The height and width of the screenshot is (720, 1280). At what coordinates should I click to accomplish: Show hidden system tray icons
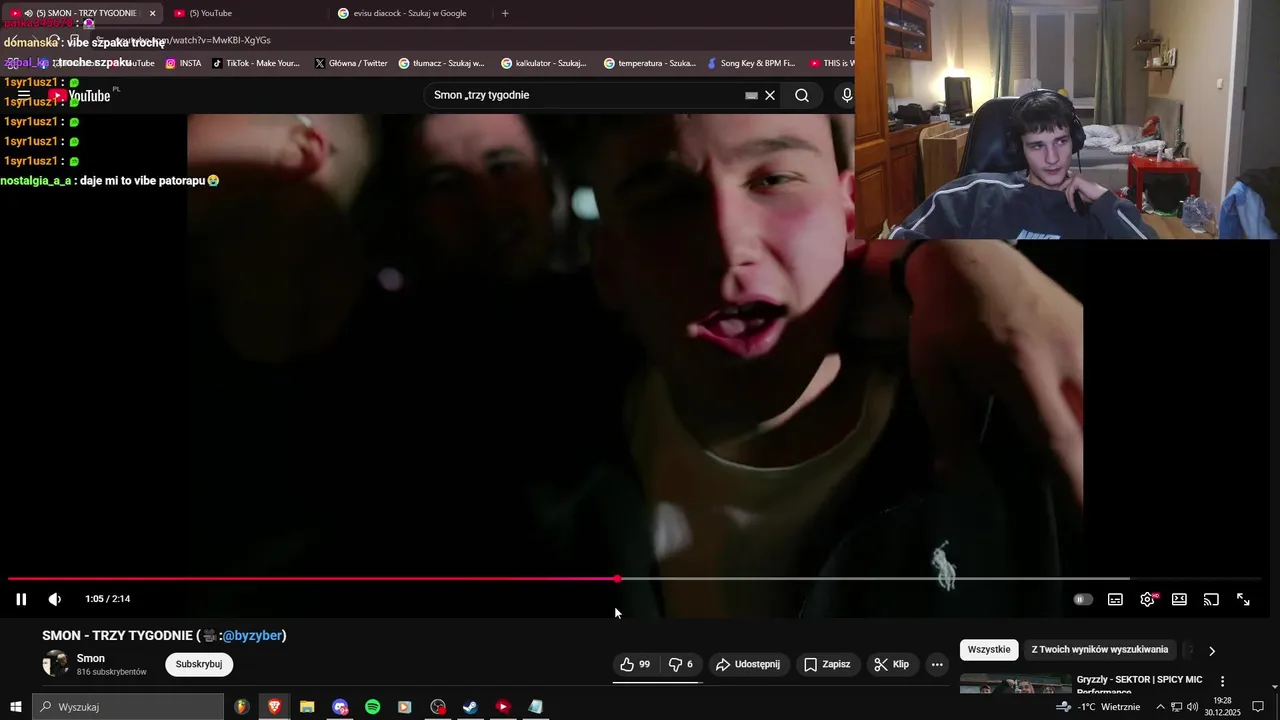1160,707
